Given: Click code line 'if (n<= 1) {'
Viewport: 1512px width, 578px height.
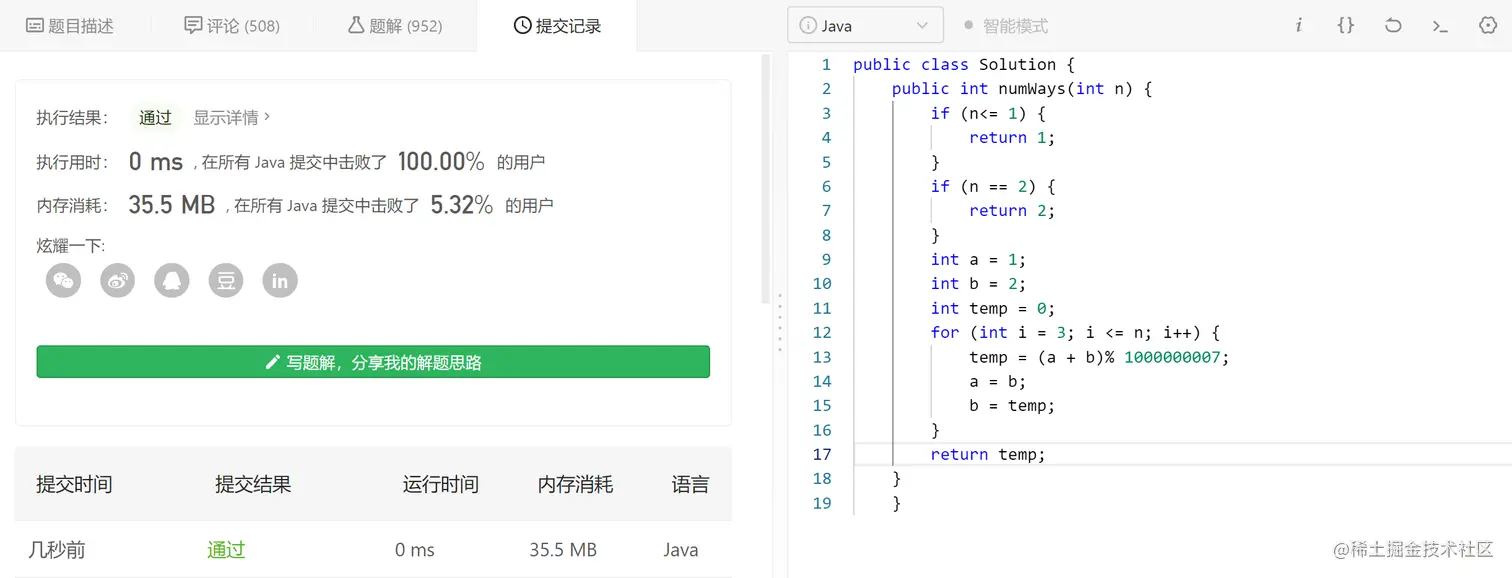Looking at the screenshot, I should tap(988, 113).
